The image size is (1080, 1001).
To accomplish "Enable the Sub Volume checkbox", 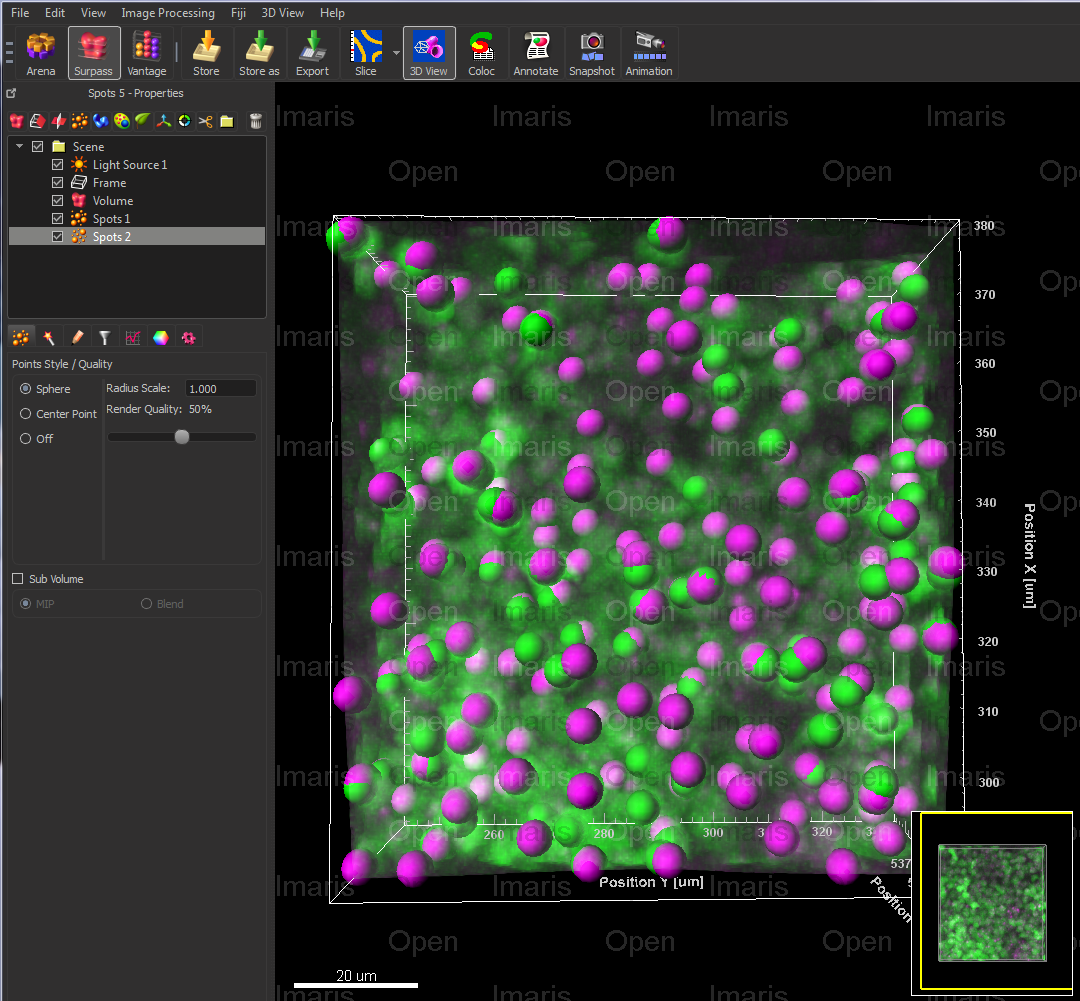I will [x=18, y=579].
